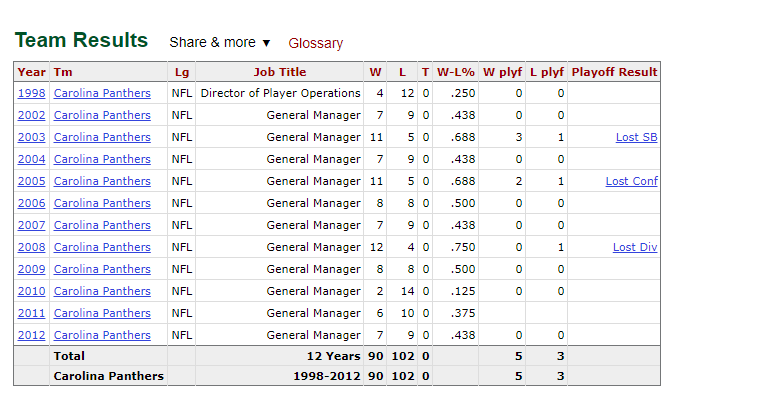The width and height of the screenshot is (763, 397).
Task: Sort by W-L% column header
Action: (455, 72)
